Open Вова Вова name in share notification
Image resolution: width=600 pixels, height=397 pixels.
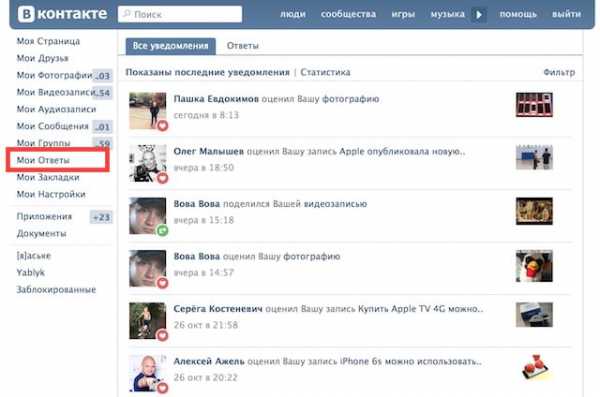pos(197,204)
